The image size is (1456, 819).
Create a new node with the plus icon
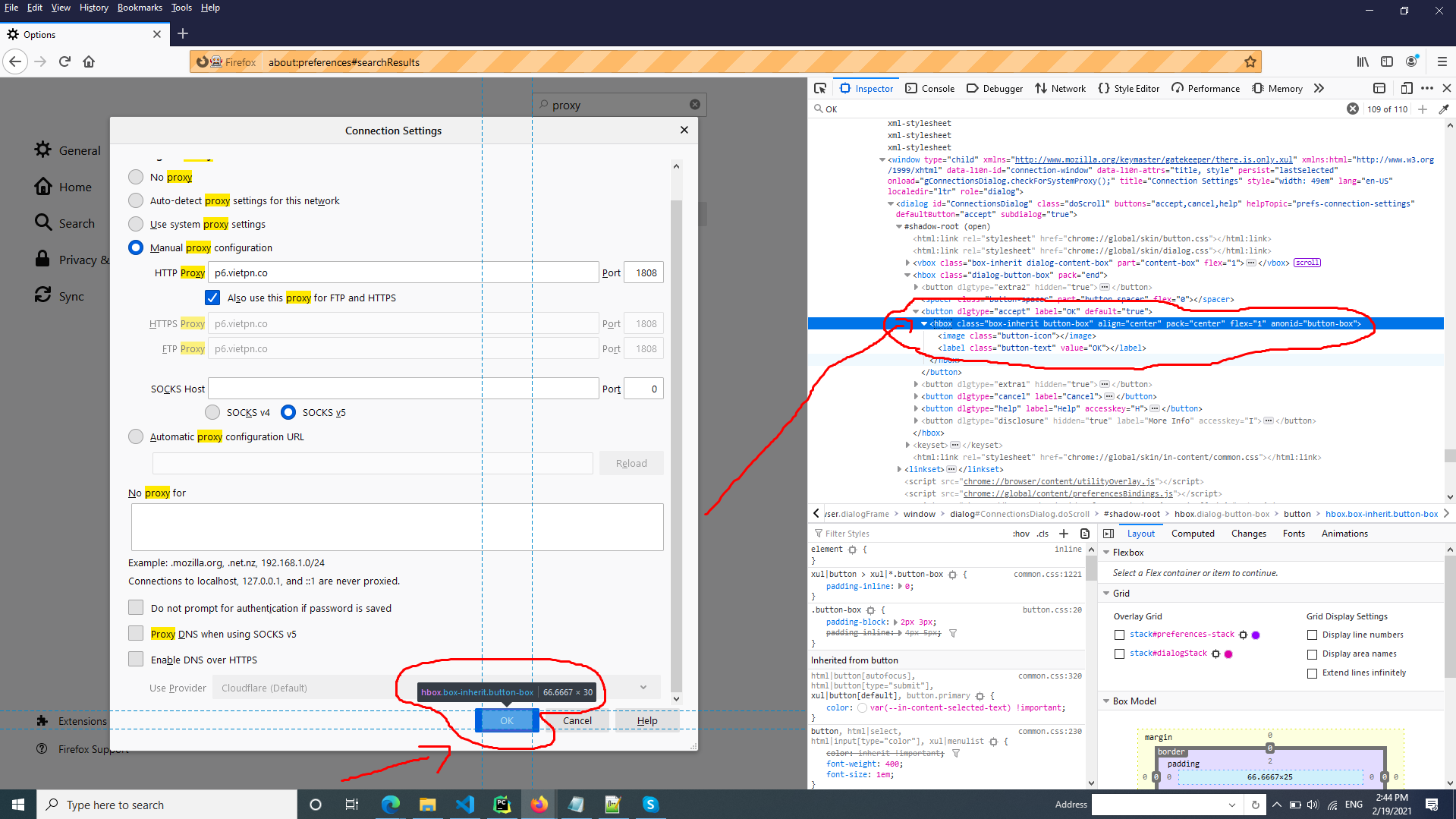(1423, 109)
